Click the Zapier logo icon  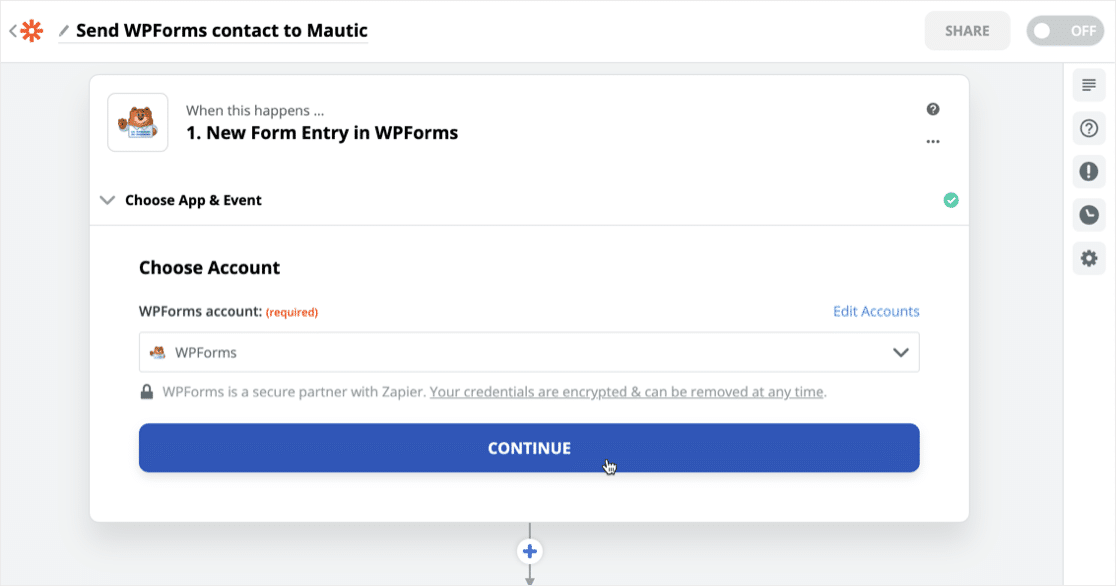(x=32, y=31)
